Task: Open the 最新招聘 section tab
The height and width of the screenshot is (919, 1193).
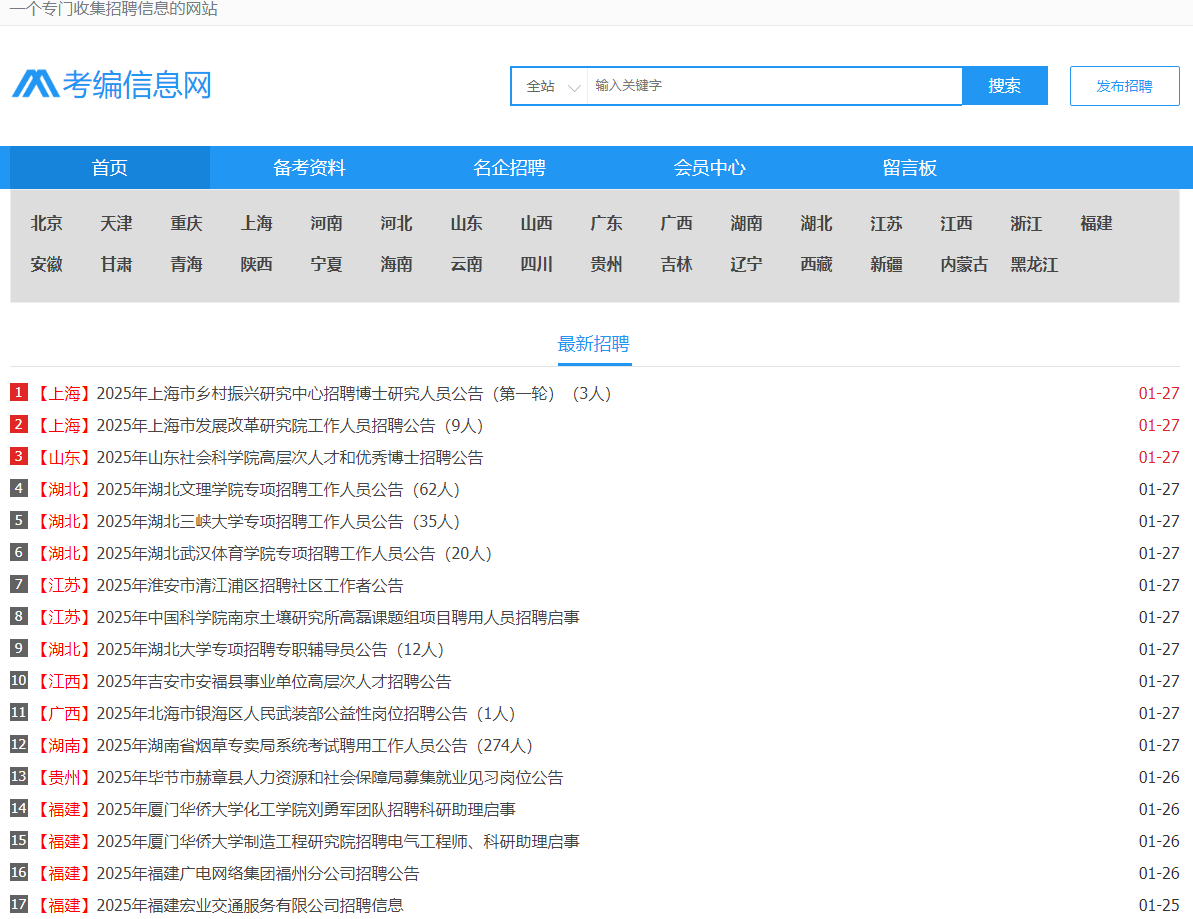Action: [x=594, y=344]
